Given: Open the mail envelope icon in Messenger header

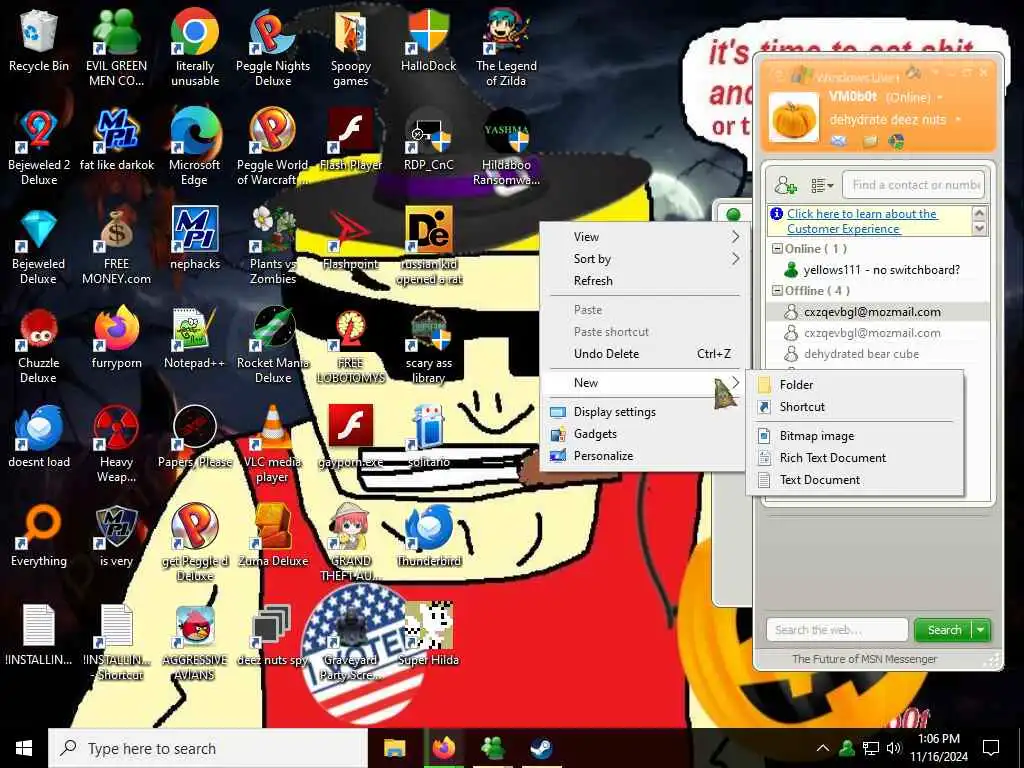Looking at the screenshot, I should [839, 140].
